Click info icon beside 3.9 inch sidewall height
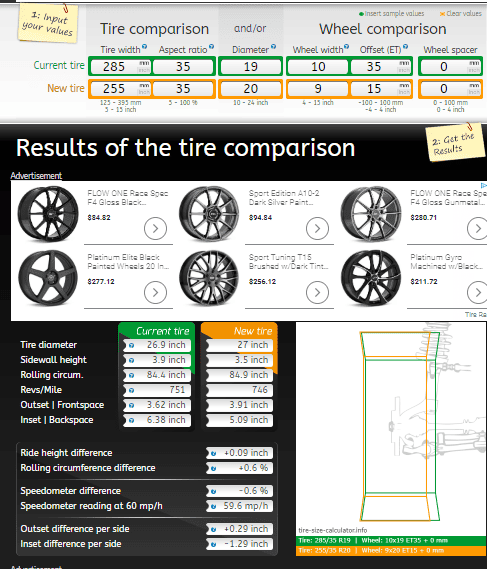487x569 pixels. coord(131,360)
